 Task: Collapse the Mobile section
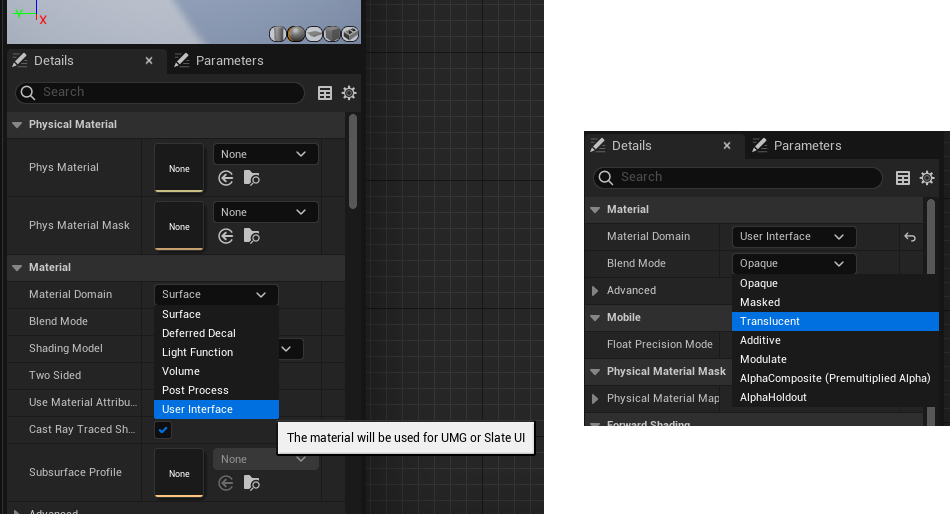click(x=596, y=318)
